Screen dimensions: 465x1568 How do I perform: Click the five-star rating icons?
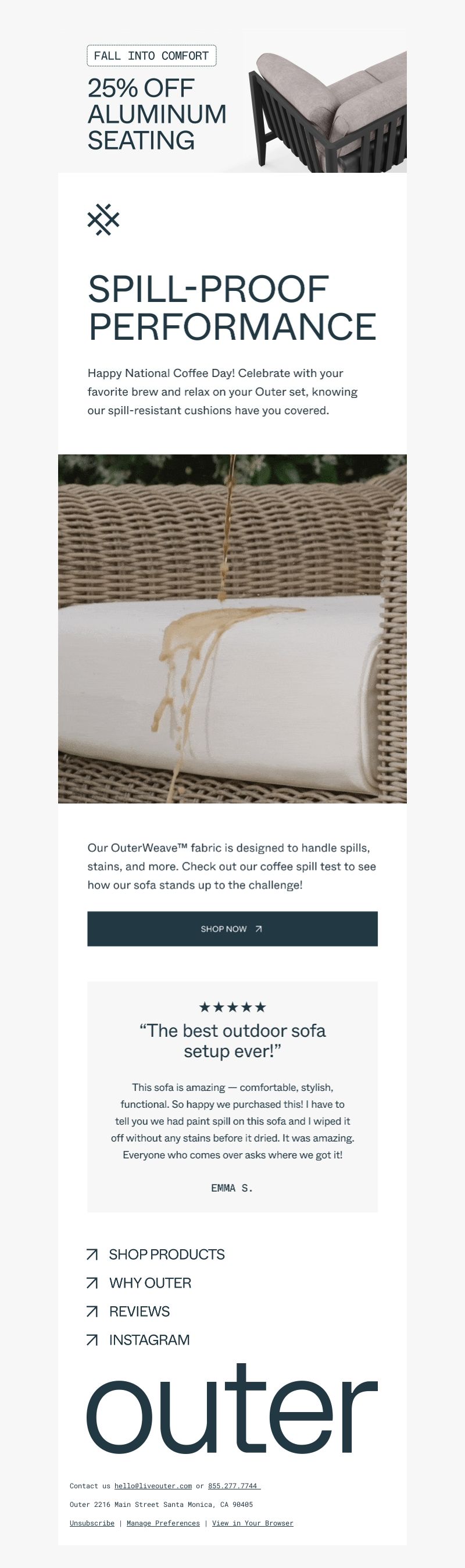[x=233, y=1007]
